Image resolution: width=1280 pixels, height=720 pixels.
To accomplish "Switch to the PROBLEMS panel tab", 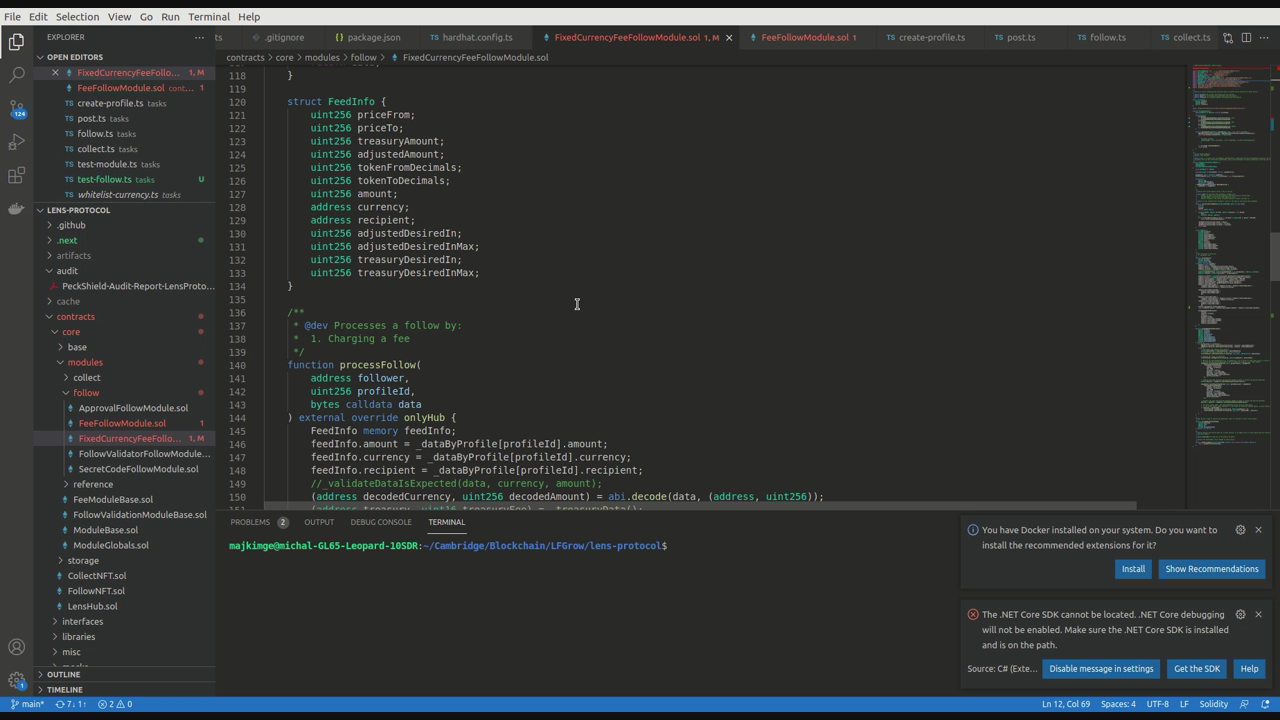I will click(x=259, y=522).
